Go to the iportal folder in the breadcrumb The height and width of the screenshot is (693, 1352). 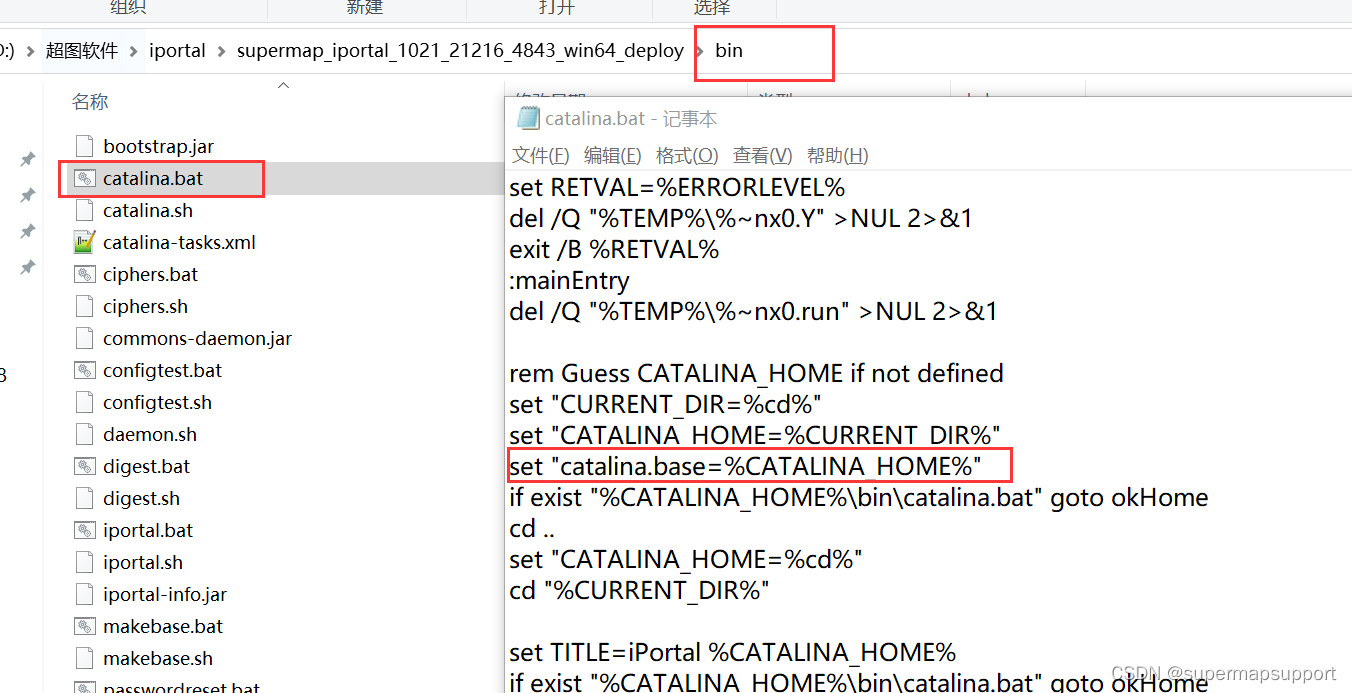[177, 50]
